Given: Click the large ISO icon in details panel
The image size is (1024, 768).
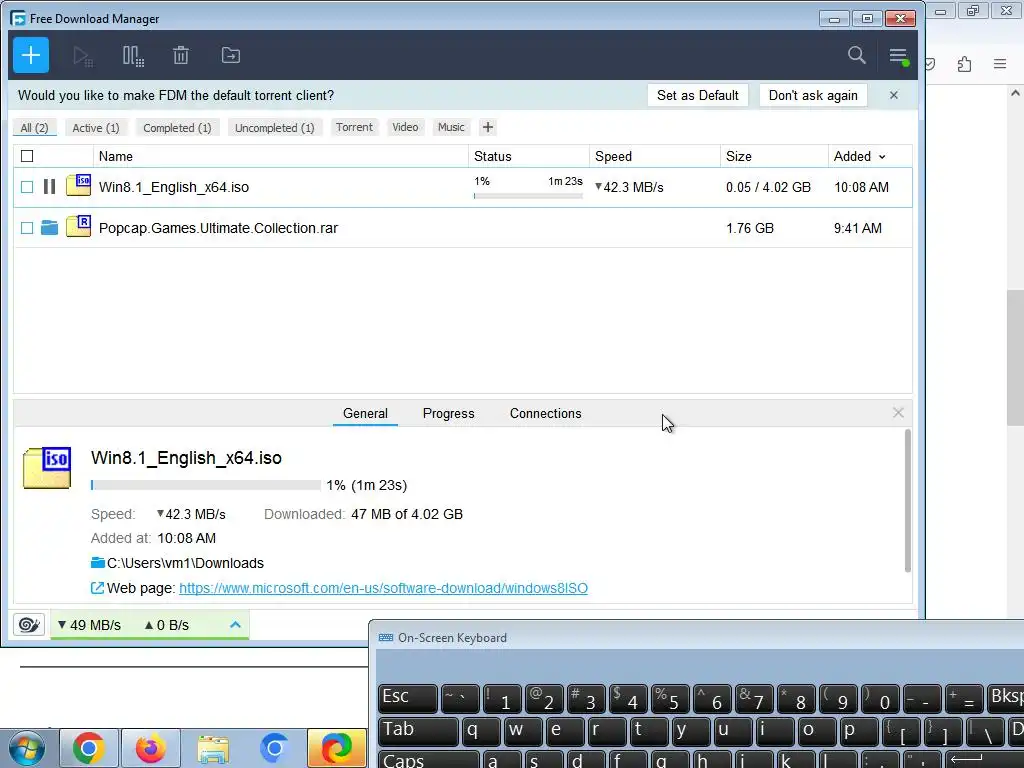Looking at the screenshot, I should pos(47,468).
